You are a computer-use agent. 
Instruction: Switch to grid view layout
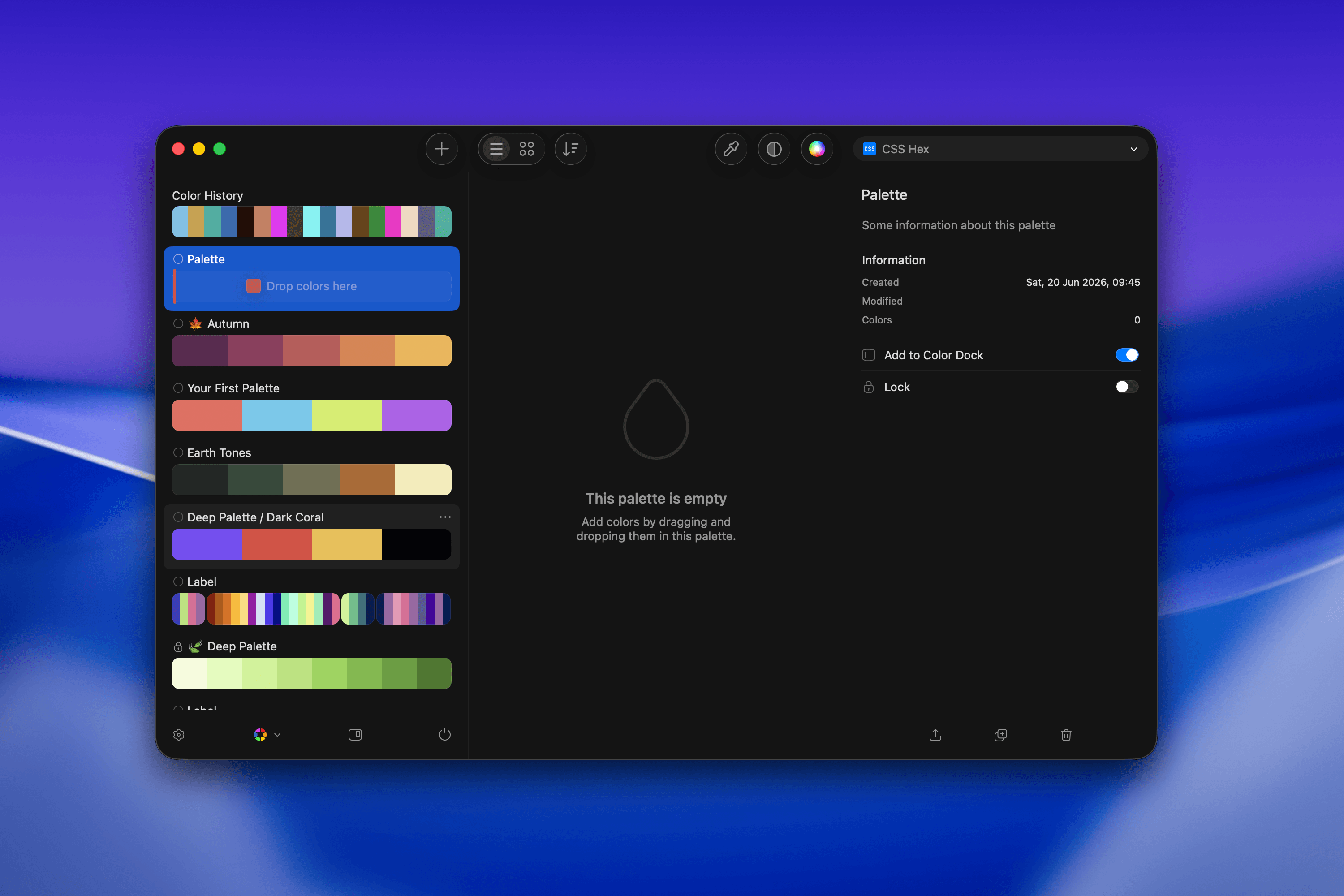click(x=526, y=149)
